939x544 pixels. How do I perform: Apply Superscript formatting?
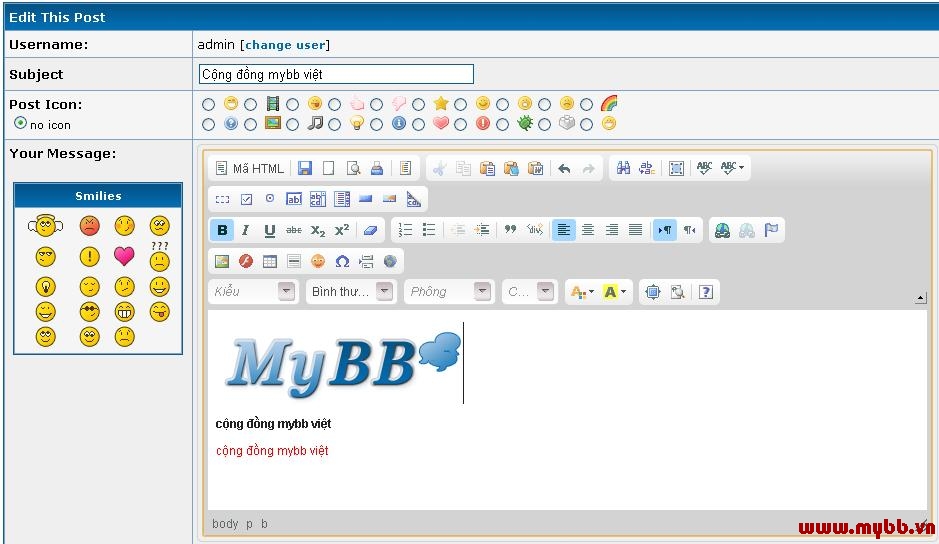[342, 230]
